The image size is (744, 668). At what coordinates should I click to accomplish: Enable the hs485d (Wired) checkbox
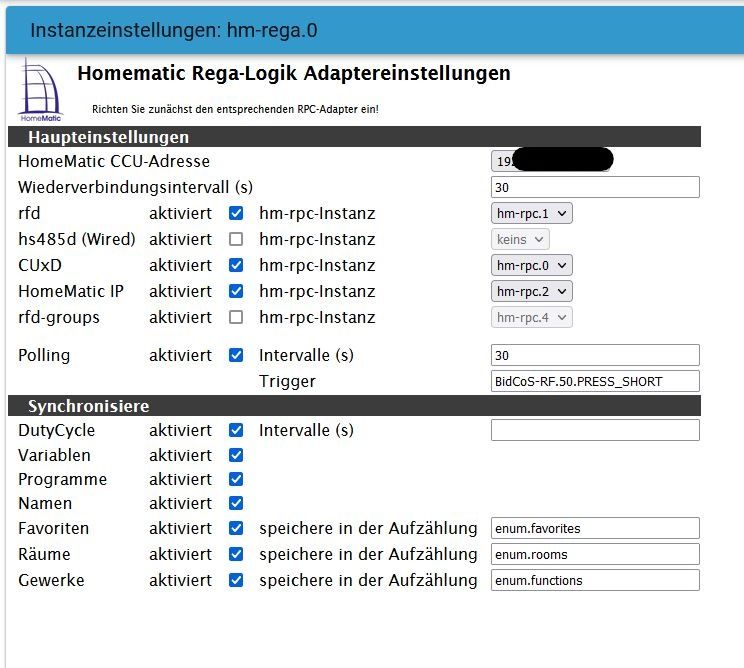point(236,239)
